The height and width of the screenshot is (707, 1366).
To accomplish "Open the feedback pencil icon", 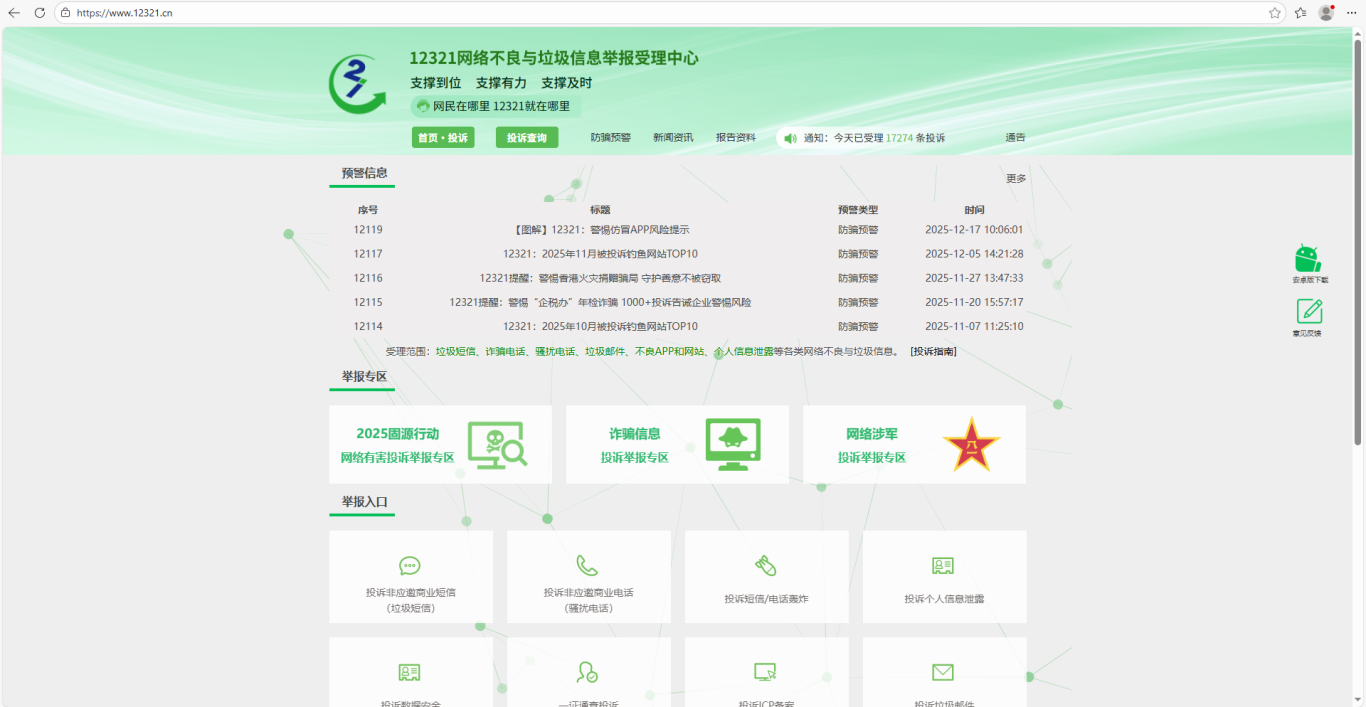I will 1309,311.
